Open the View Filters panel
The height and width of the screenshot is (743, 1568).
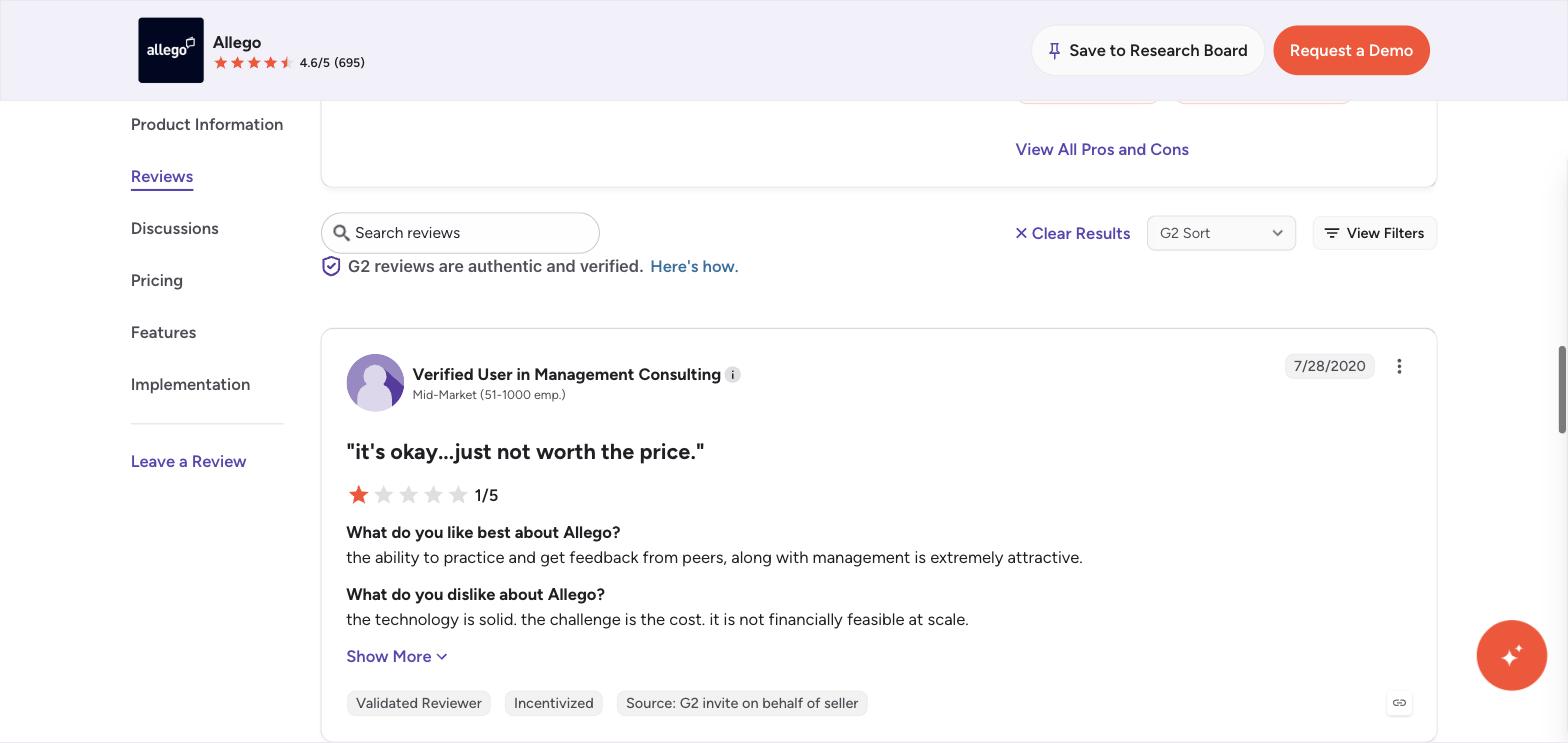[x=1375, y=233]
